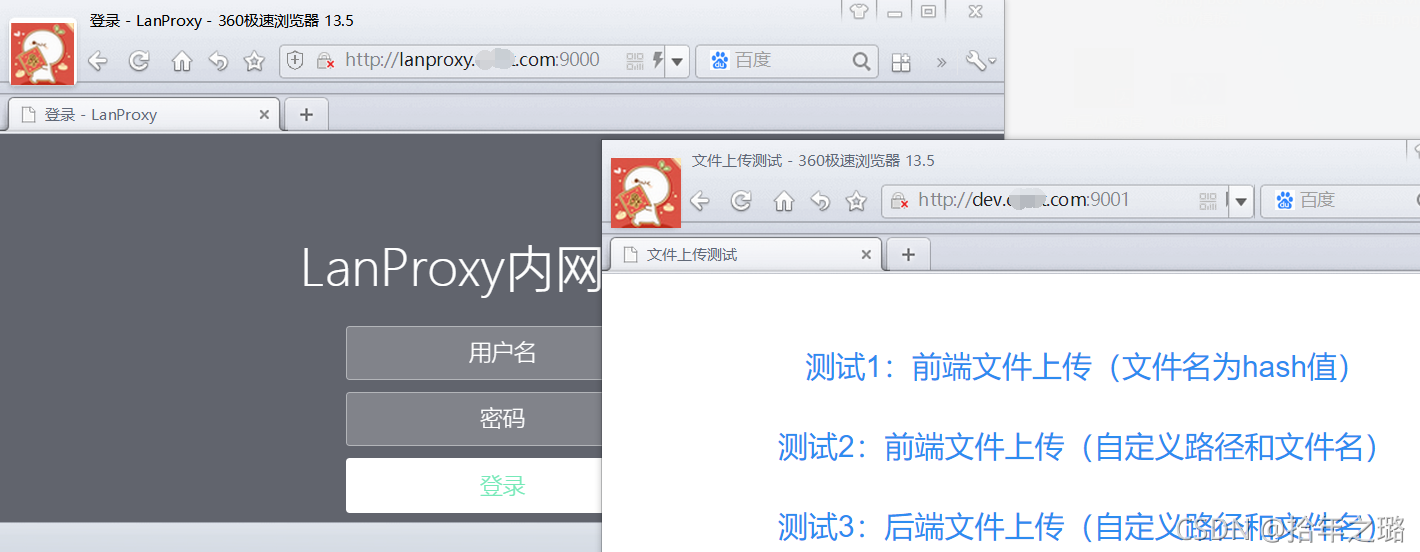Viewport: 1420px width, 552px height.
Task: Click the 登录 login button
Action: click(474, 486)
